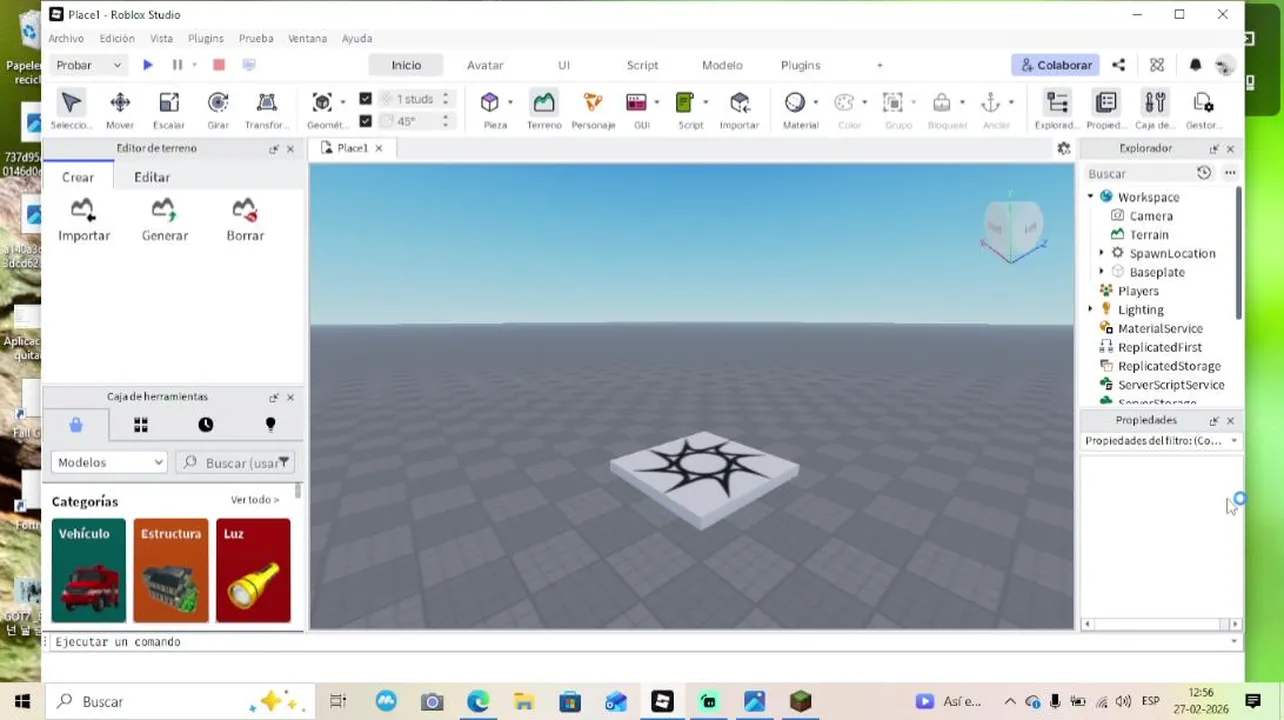Open the Luz category card
Screen dimensions: 1284x720
(x=253, y=570)
